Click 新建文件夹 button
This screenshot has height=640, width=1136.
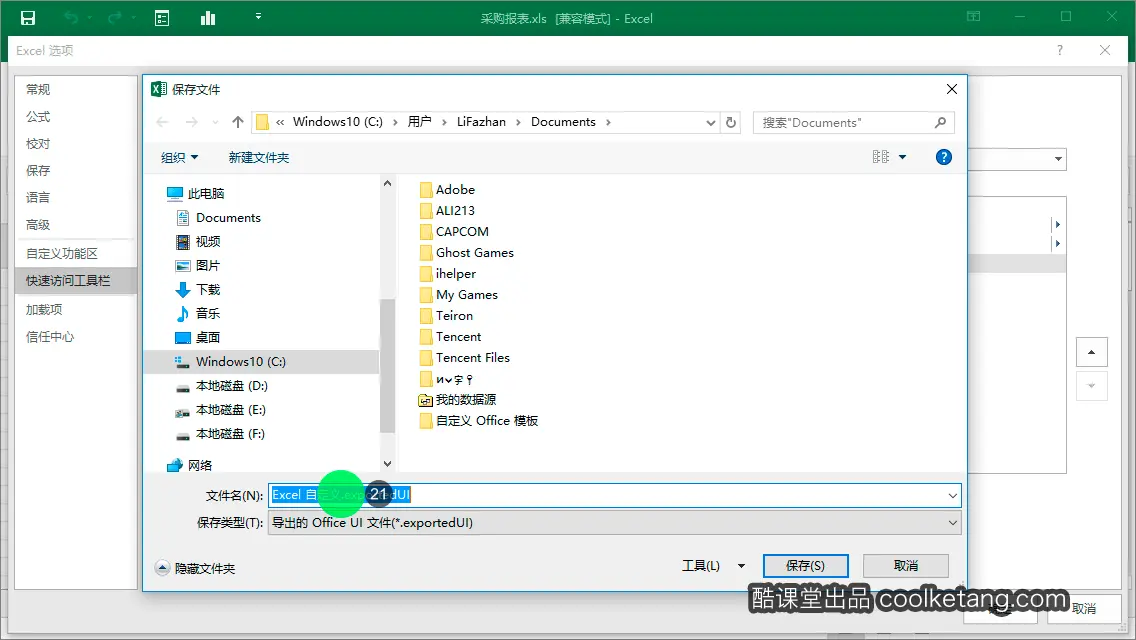(x=259, y=157)
